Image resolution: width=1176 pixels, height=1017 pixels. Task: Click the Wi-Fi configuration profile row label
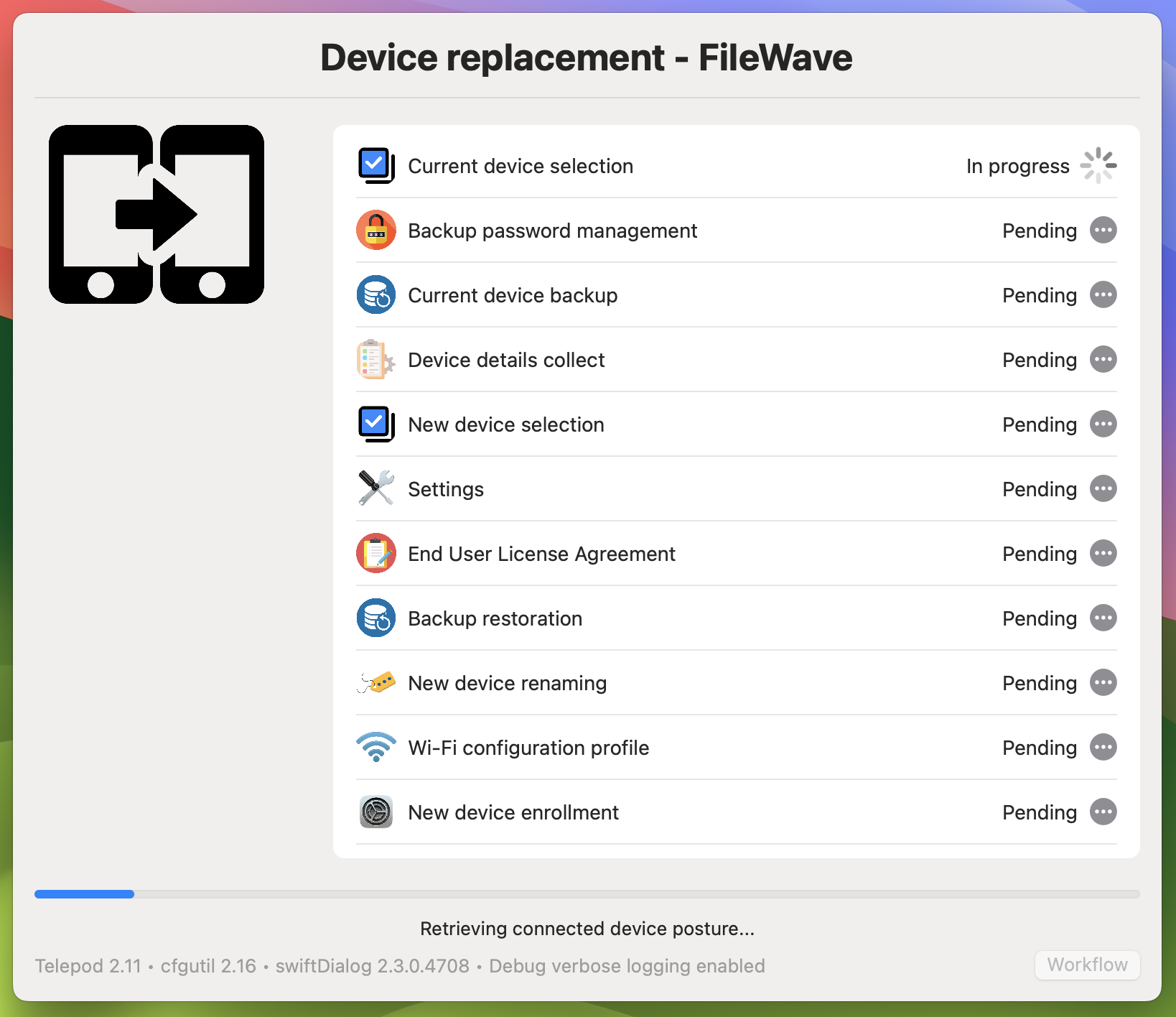[x=528, y=748]
